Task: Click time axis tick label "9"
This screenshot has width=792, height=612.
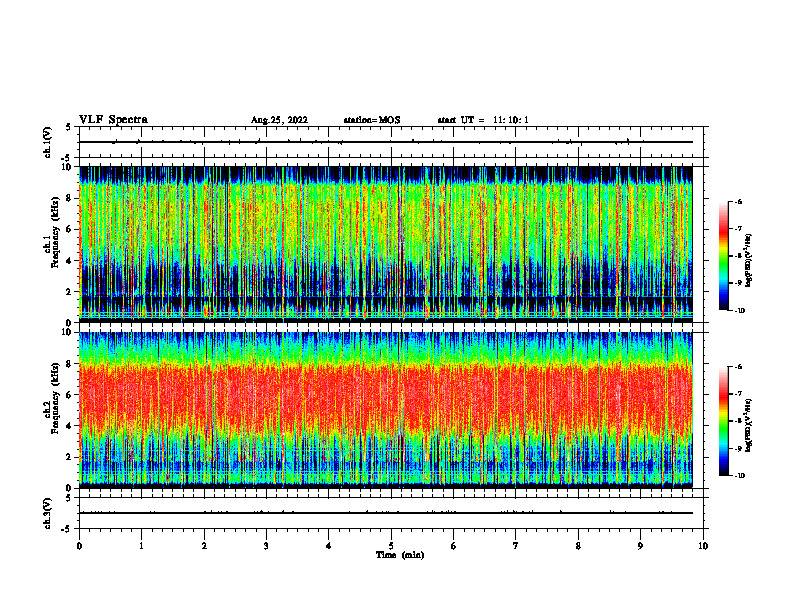Action: [x=640, y=546]
